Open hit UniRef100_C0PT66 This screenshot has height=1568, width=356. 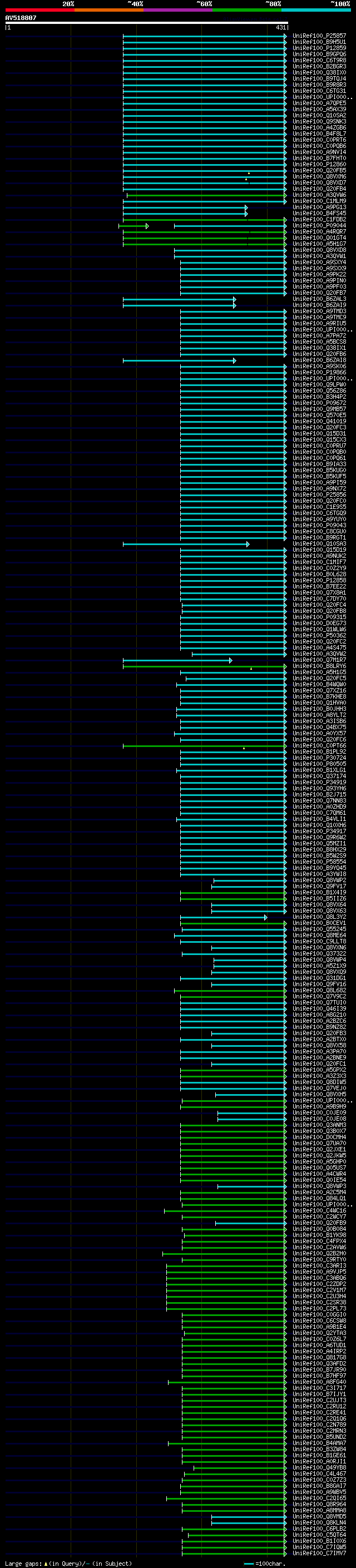(319, 746)
